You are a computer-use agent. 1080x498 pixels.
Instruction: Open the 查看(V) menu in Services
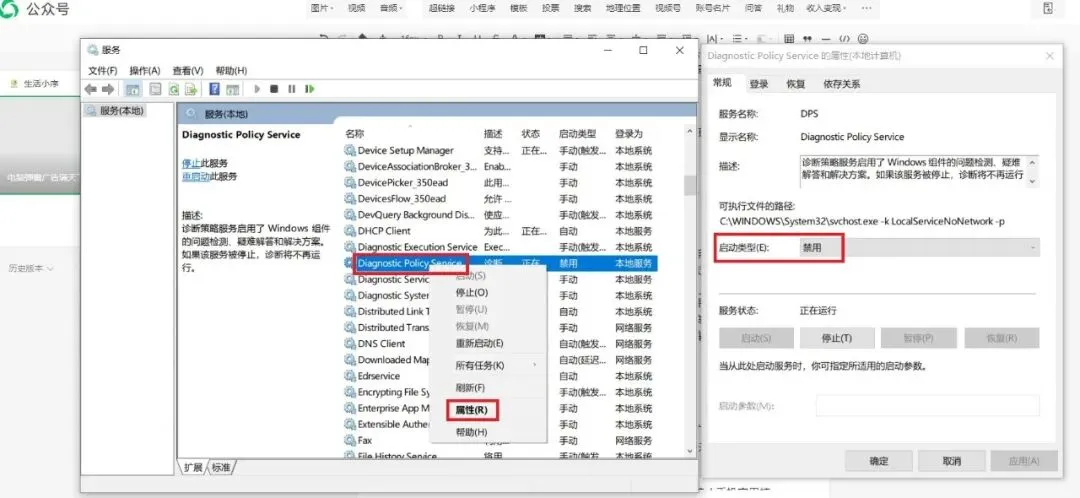click(x=188, y=70)
